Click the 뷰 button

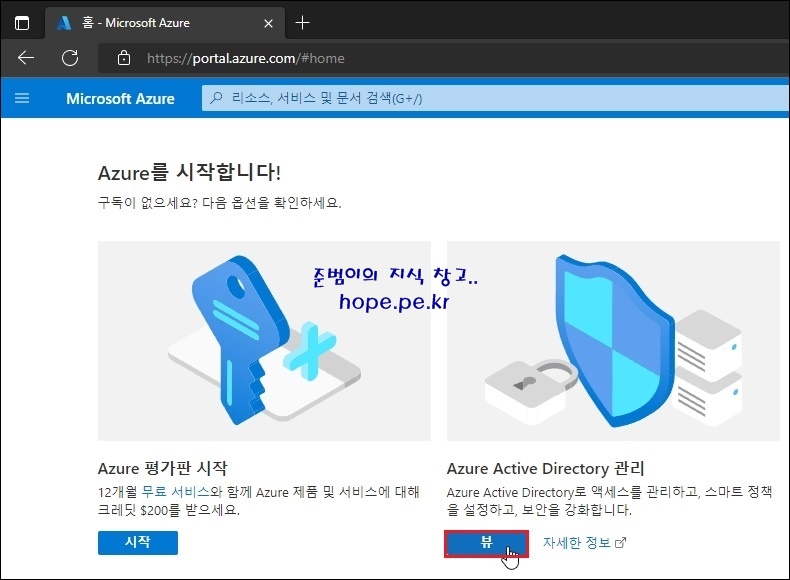click(x=486, y=543)
